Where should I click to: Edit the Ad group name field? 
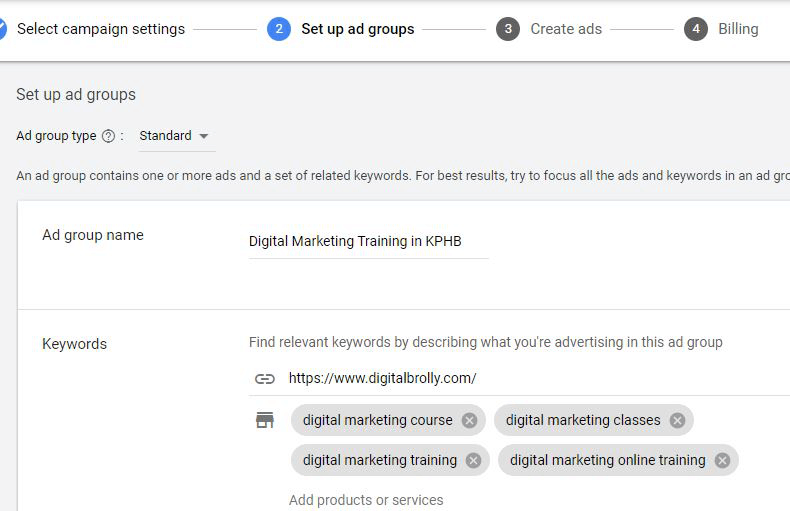point(367,241)
